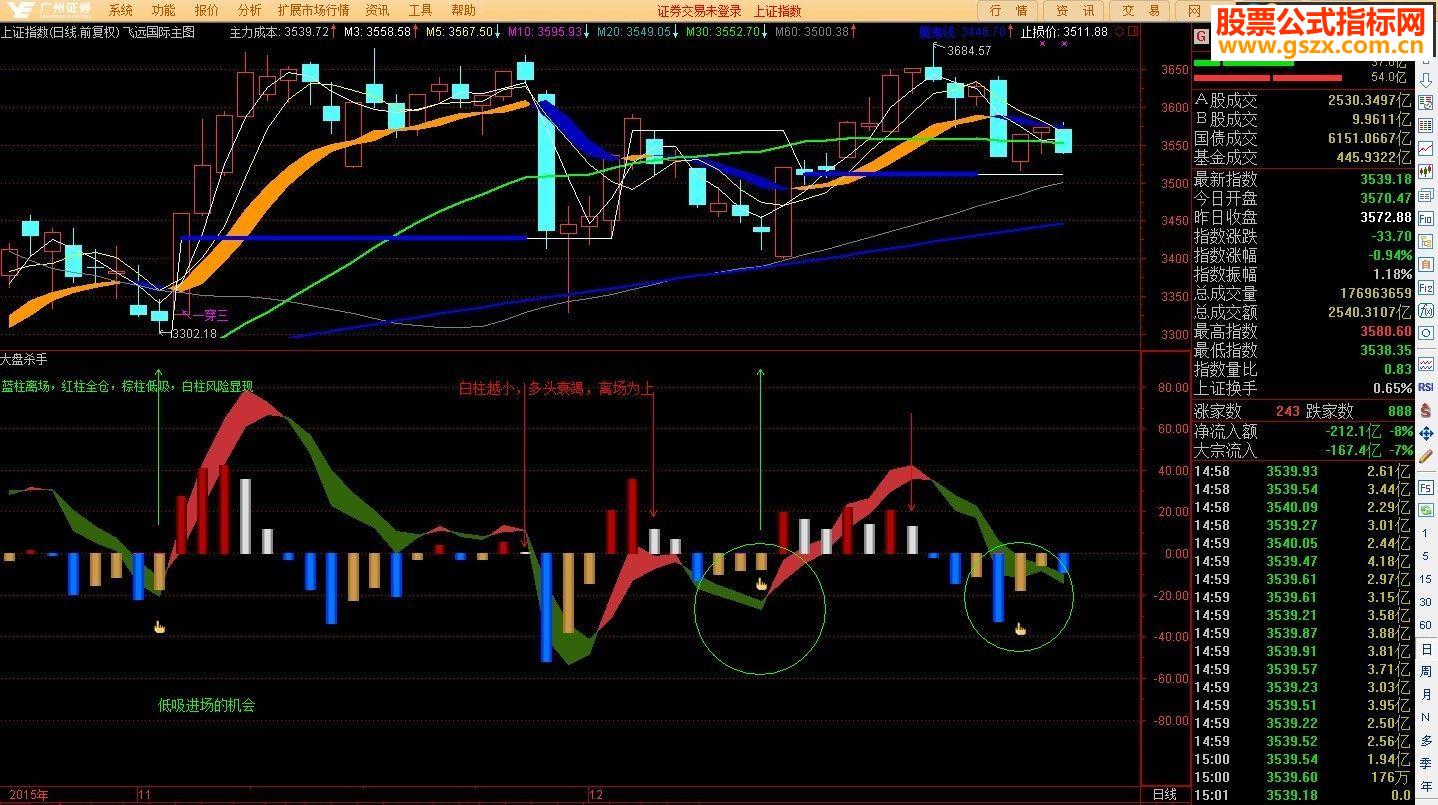Click the 昨日收盘 value 3572.88

point(1386,218)
